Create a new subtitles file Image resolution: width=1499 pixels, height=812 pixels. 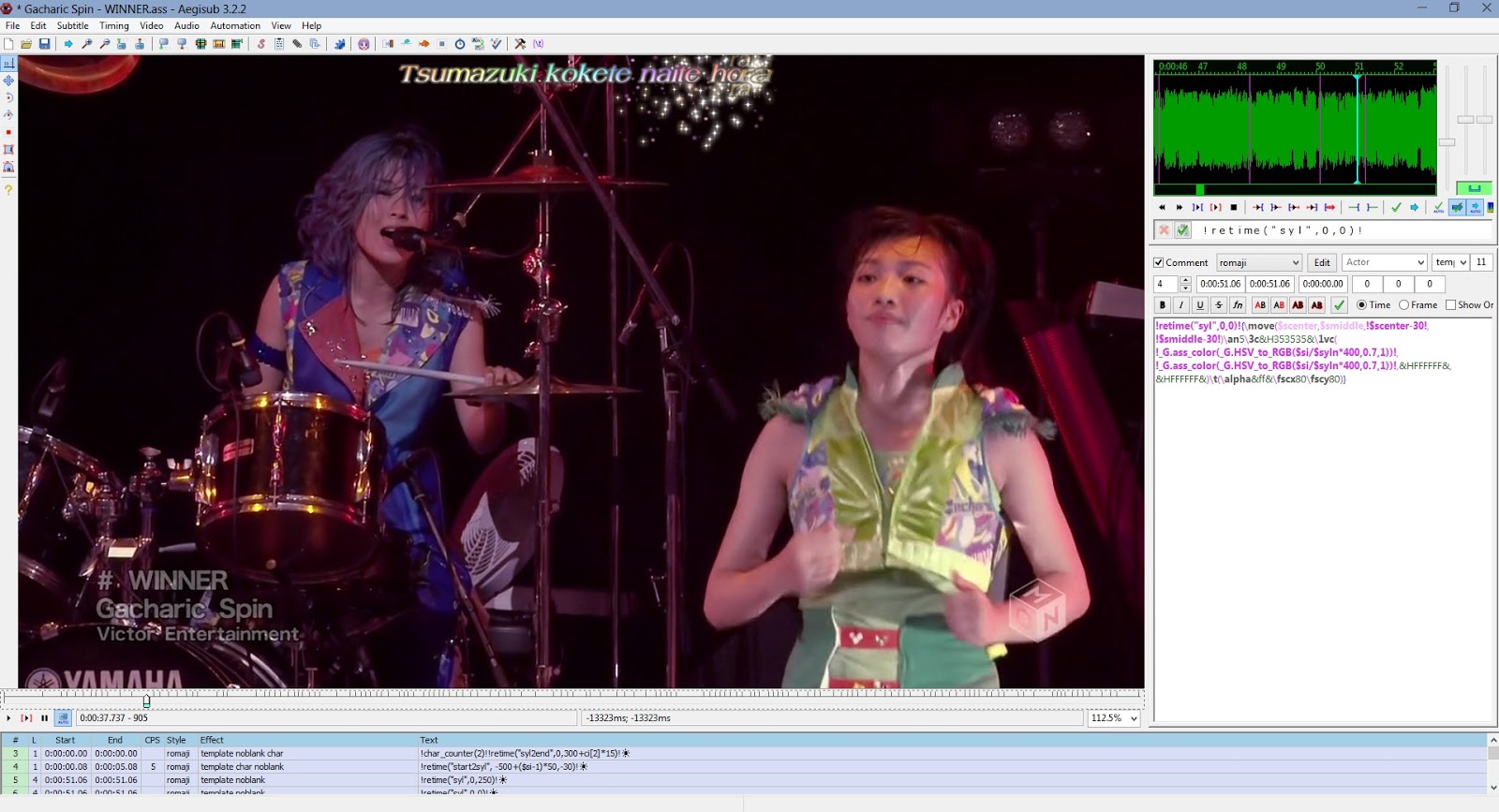point(7,44)
